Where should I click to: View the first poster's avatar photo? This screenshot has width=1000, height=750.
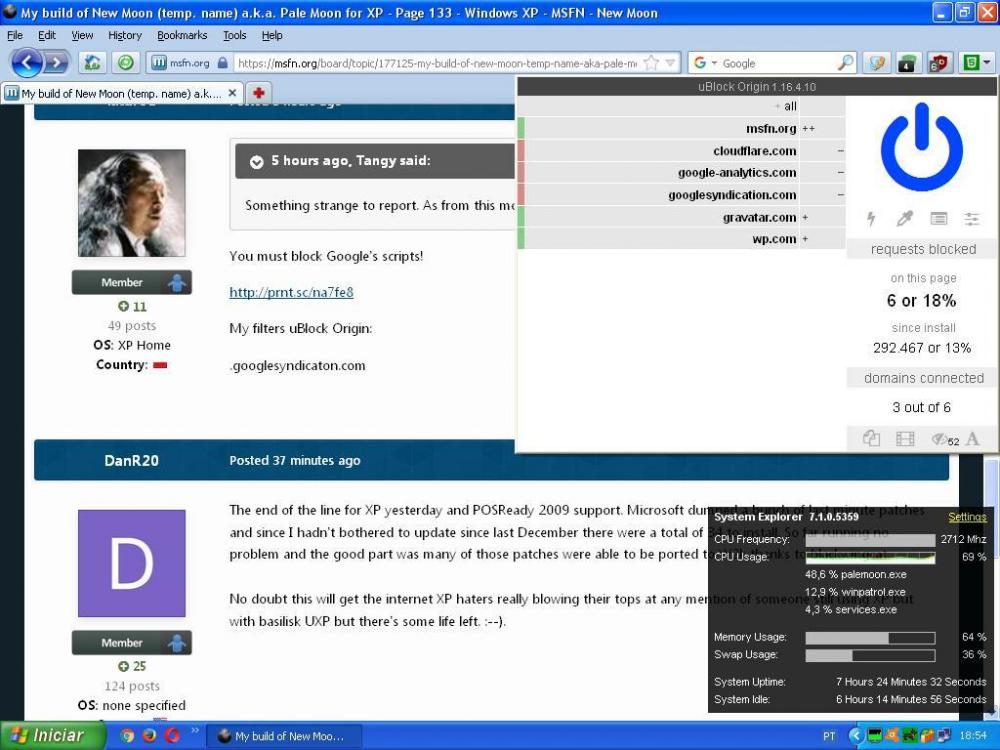pyautogui.click(x=131, y=203)
